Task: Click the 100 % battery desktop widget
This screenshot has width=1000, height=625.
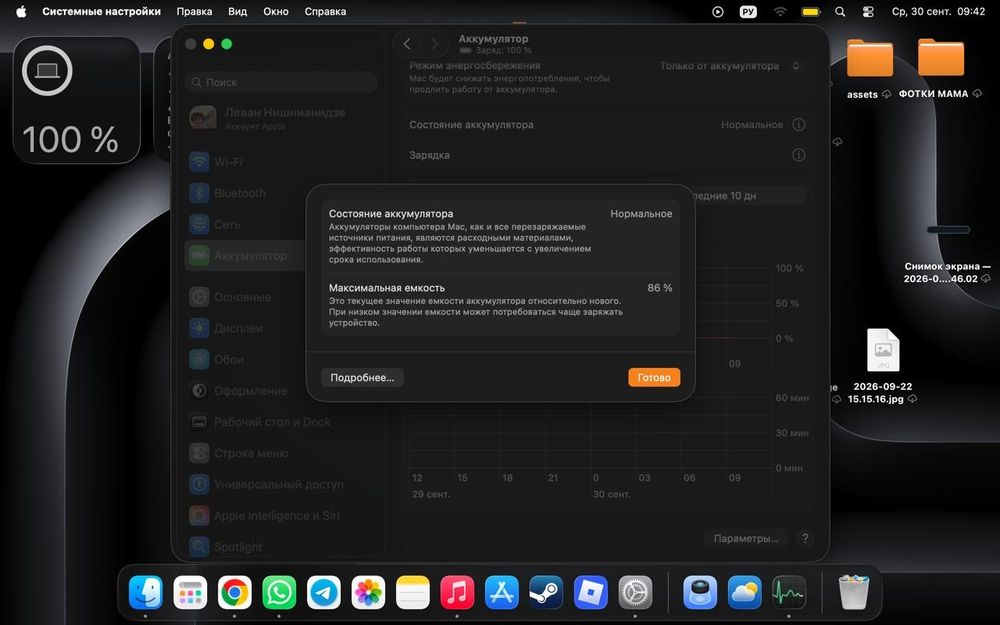Action: point(77,100)
